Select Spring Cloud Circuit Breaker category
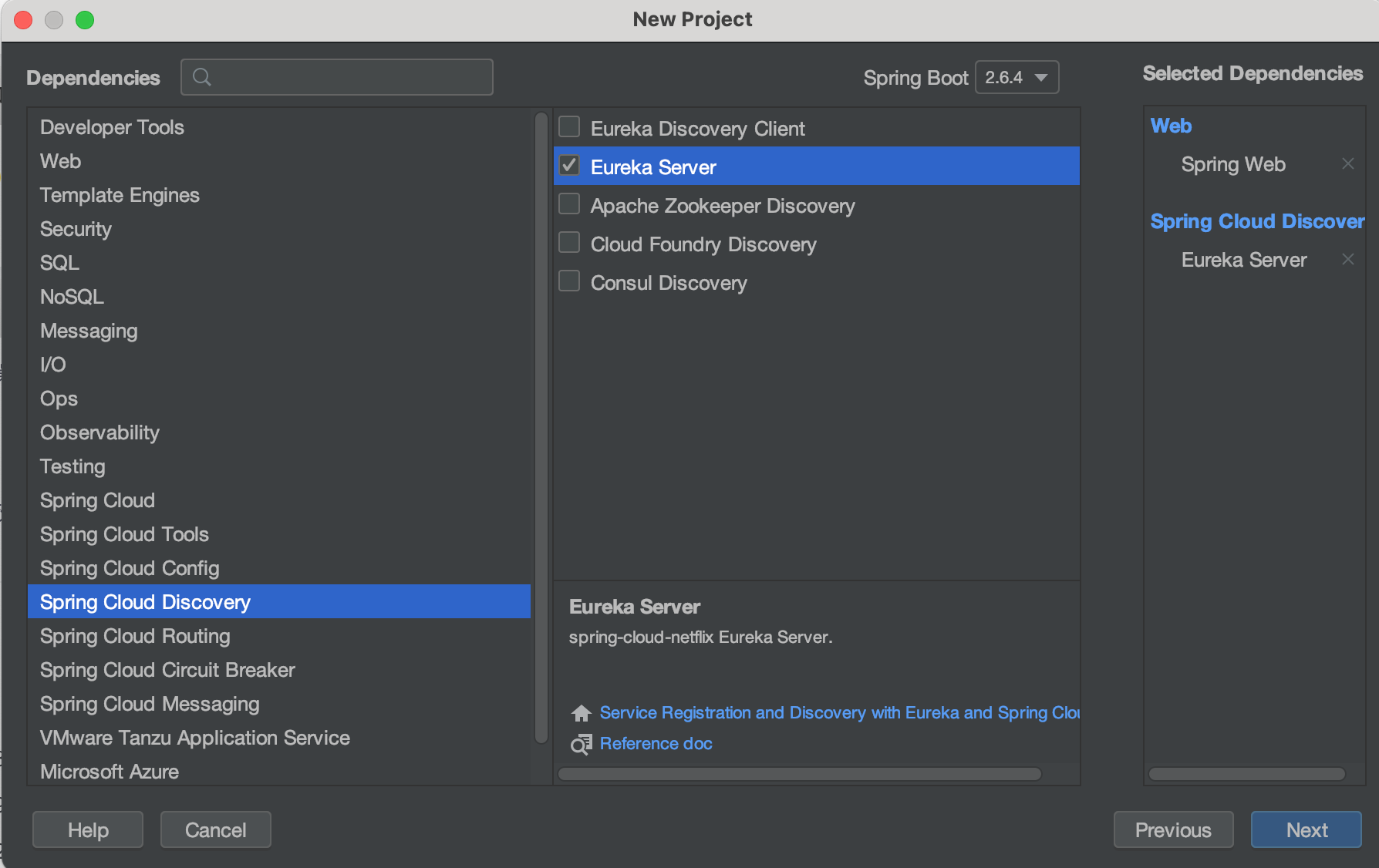The height and width of the screenshot is (868, 1379). click(279, 670)
